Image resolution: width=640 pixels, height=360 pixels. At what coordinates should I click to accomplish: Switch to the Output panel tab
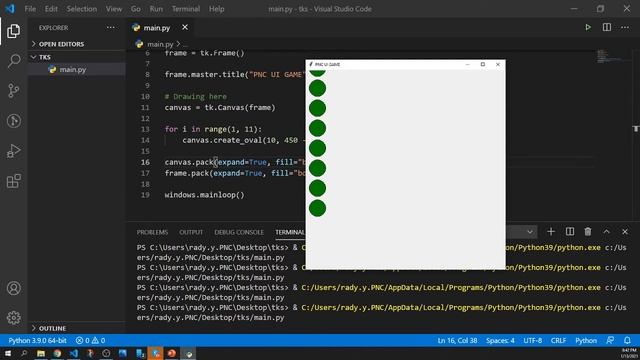pyautogui.click(x=191, y=232)
